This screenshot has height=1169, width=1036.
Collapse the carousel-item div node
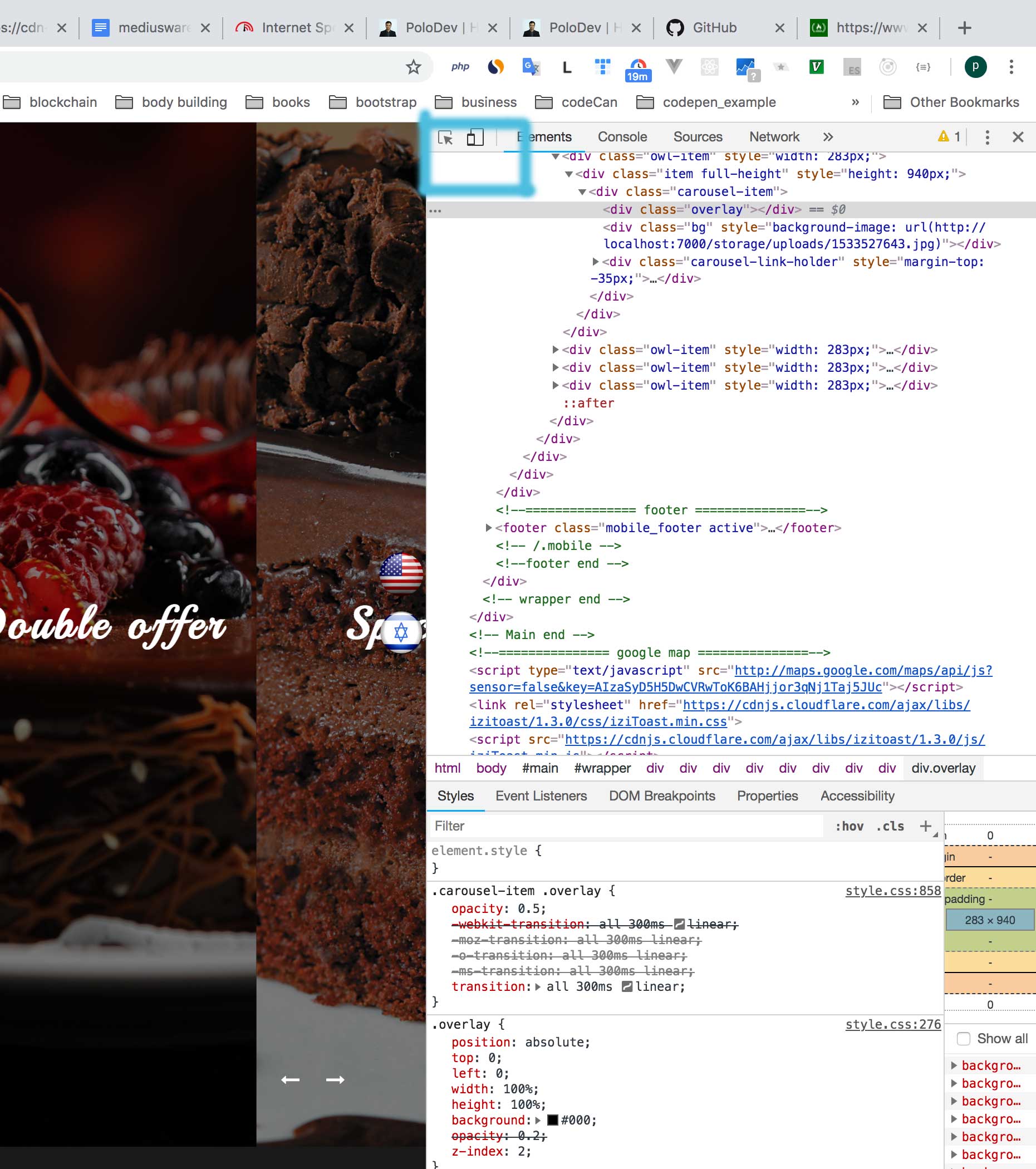(x=582, y=192)
